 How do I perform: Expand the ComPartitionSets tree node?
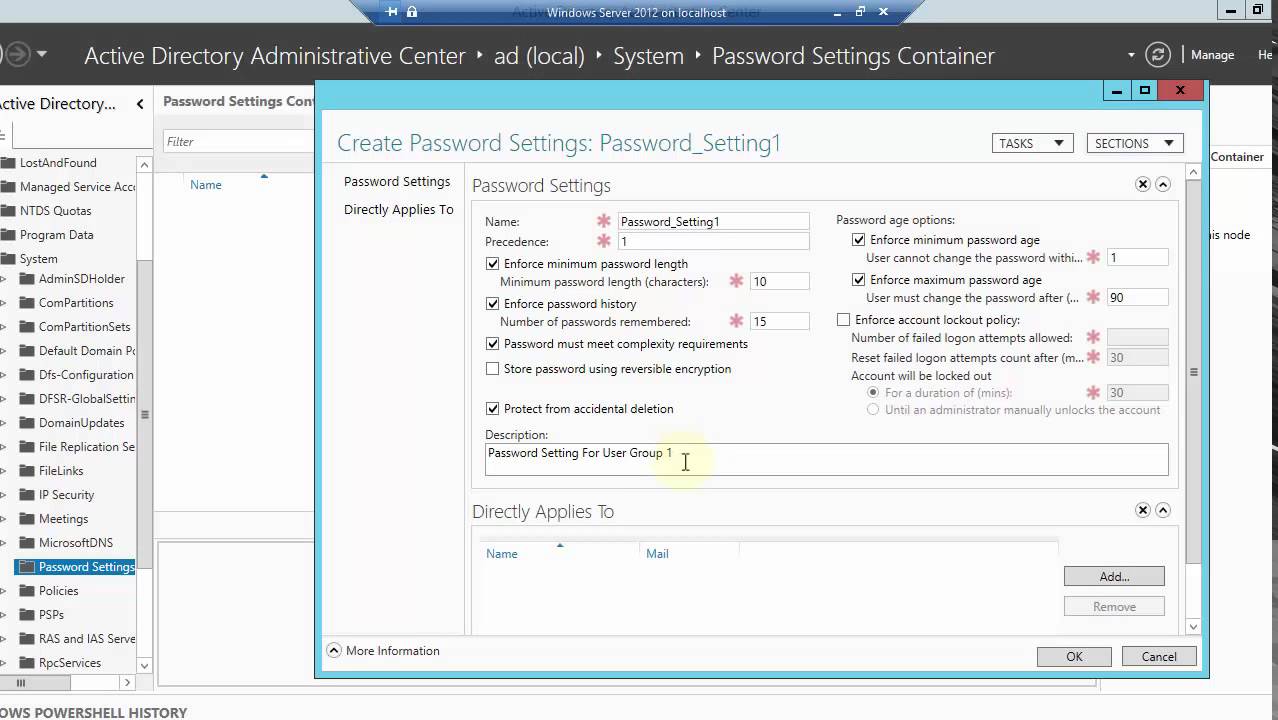(x=4, y=327)
